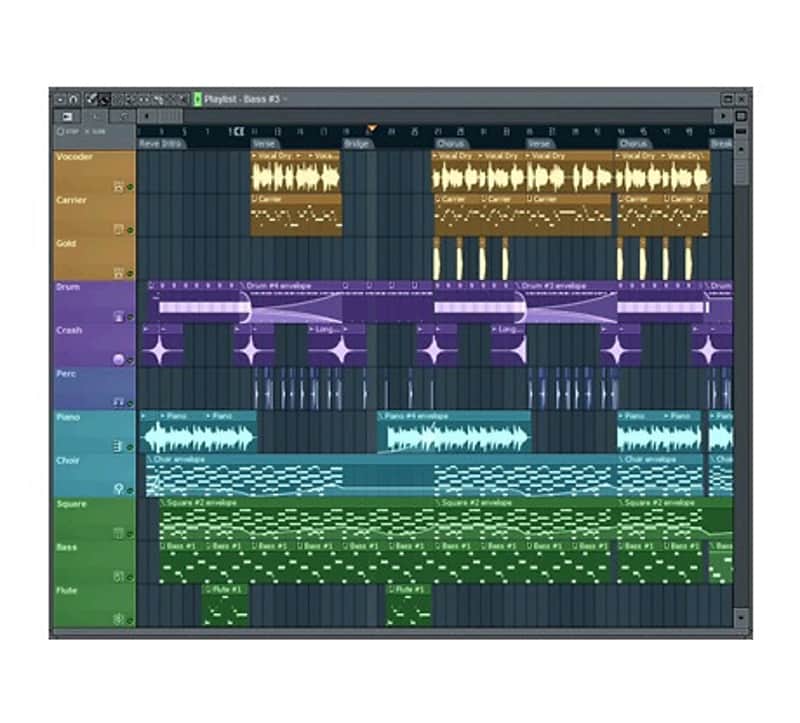This screenshot has height=723, width=800.
Task: Toggle the STEP option
Action: click(68, 132)
